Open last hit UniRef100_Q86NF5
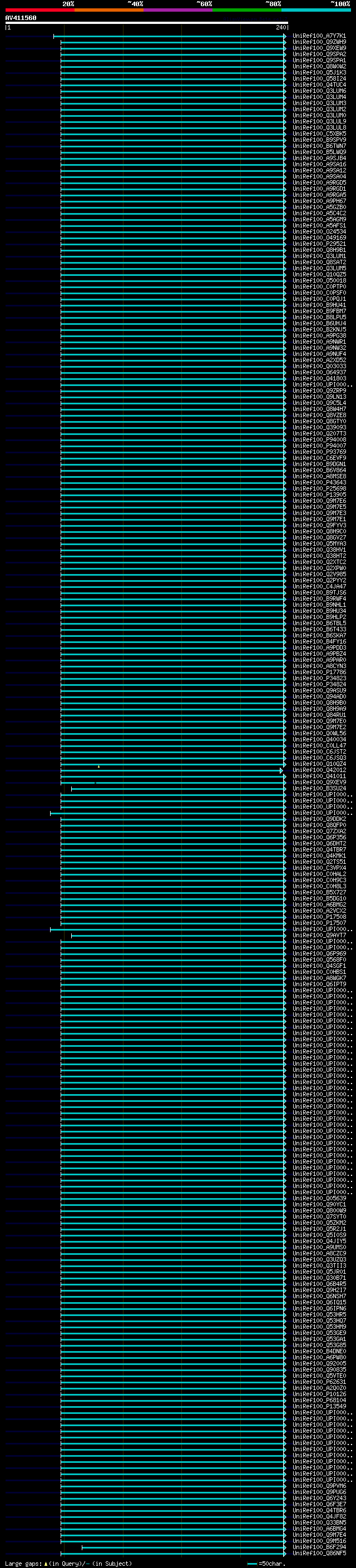 coord(319,1553)
